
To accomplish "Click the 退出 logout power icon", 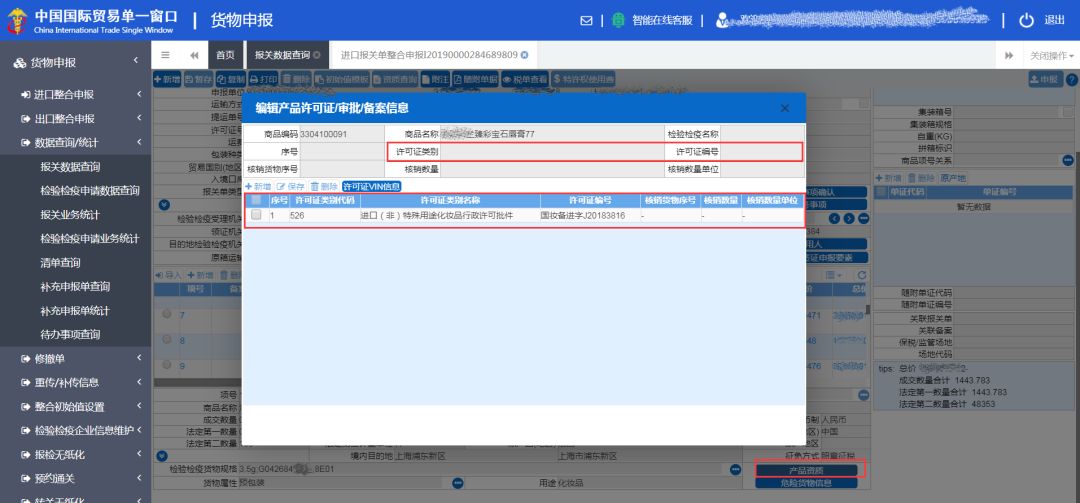I will click(x=1026, y=21).
